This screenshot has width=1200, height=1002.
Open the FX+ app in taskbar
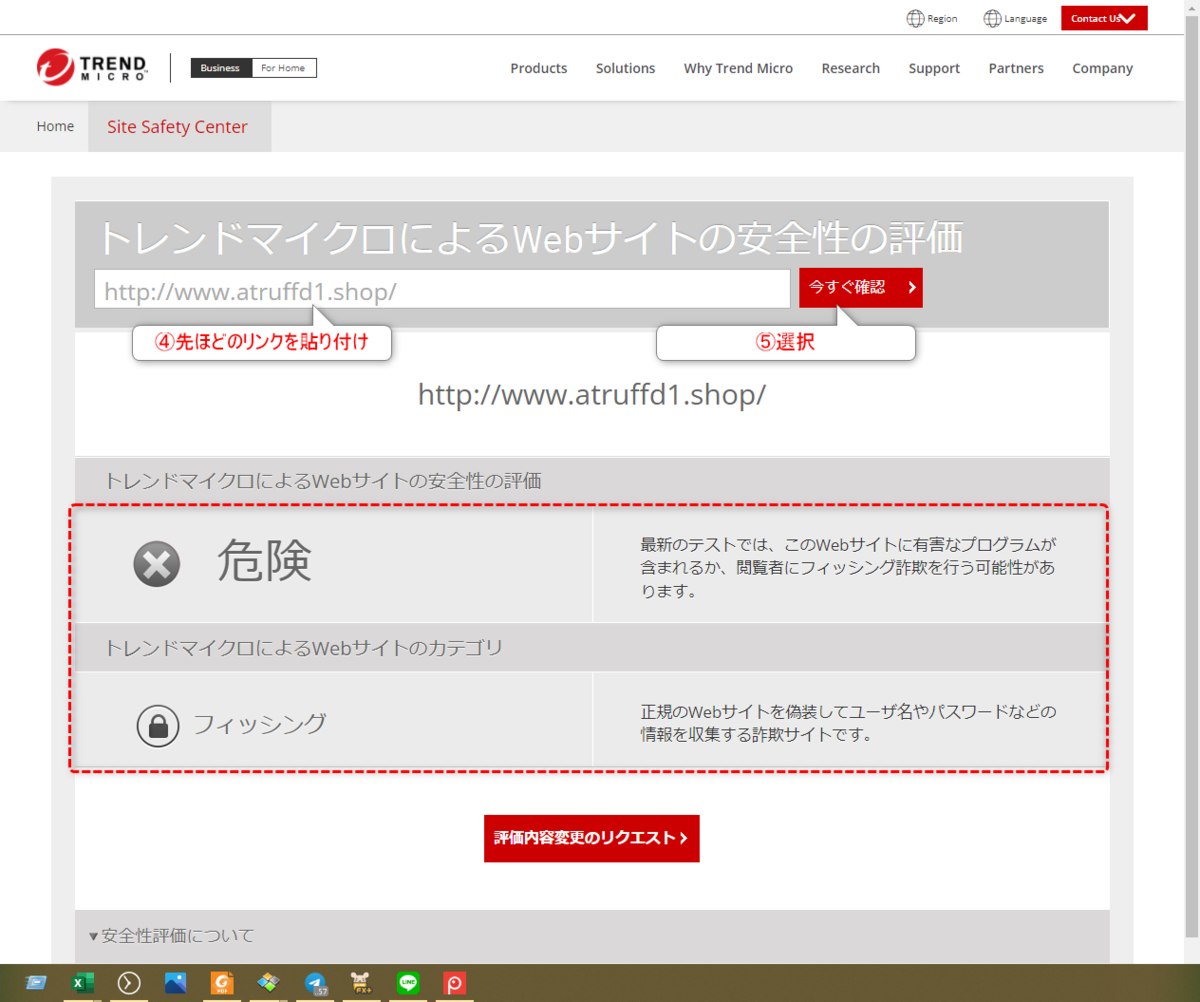[361, 983]
